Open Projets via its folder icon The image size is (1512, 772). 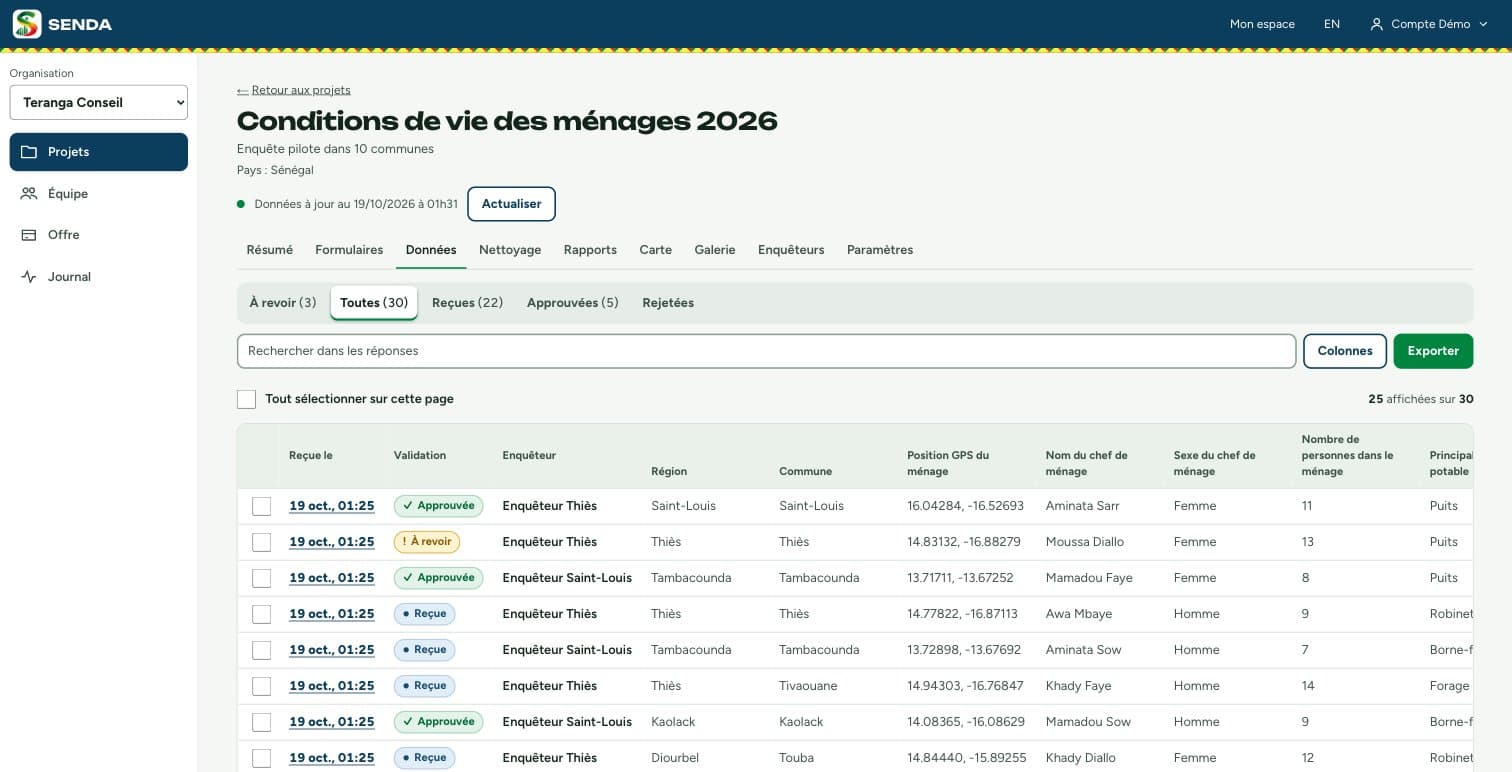click(29, 152)
